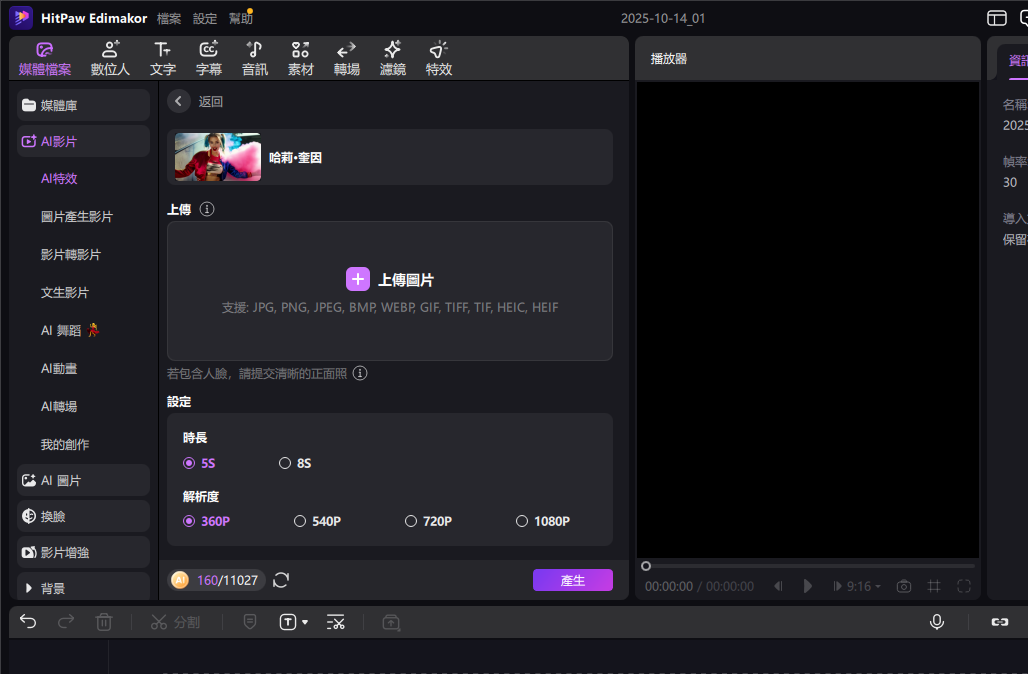This screenshot has height=674, width=1028.
Task: Click the 哈莉·奎因 effect thumbnail
Action: [x=217, y=157]
